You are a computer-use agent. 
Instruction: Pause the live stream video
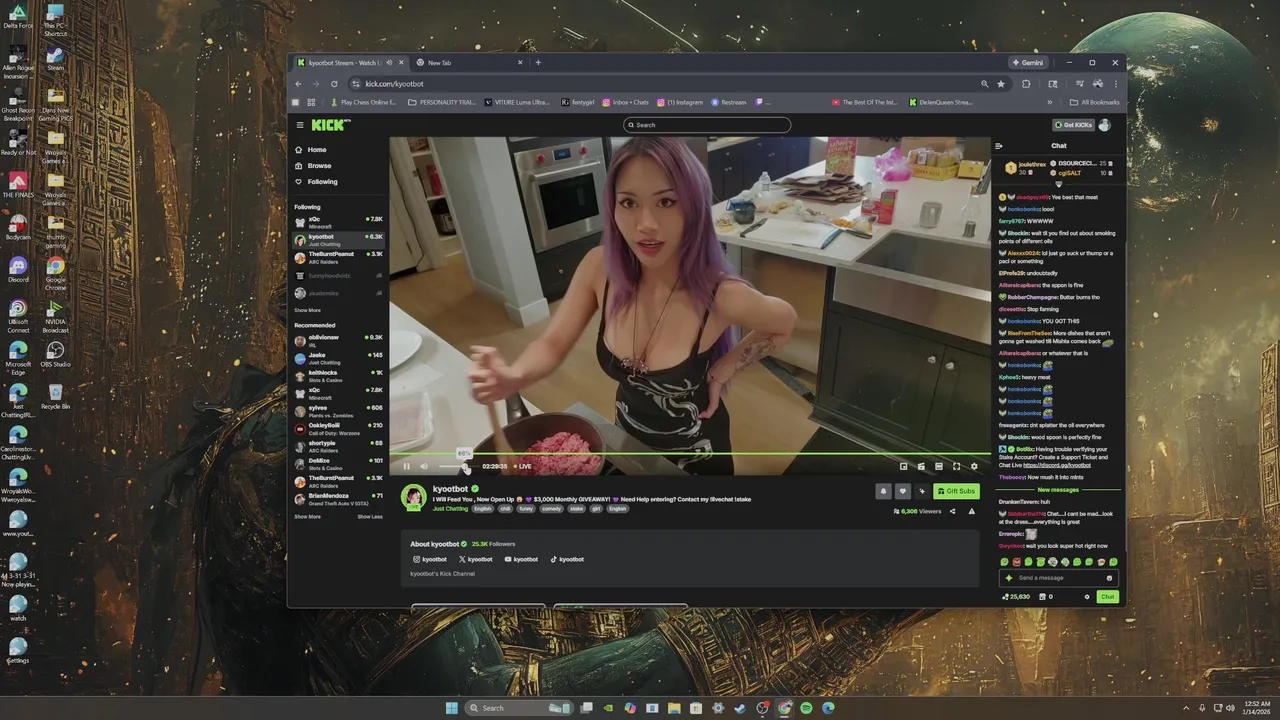pyautogui.click(x=406, y=466)
